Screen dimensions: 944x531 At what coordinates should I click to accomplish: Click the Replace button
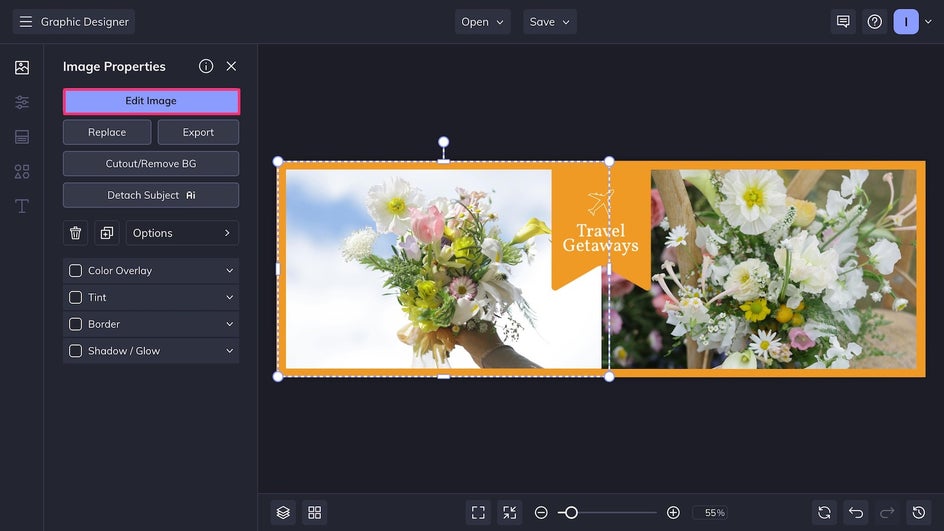point(107,132)
